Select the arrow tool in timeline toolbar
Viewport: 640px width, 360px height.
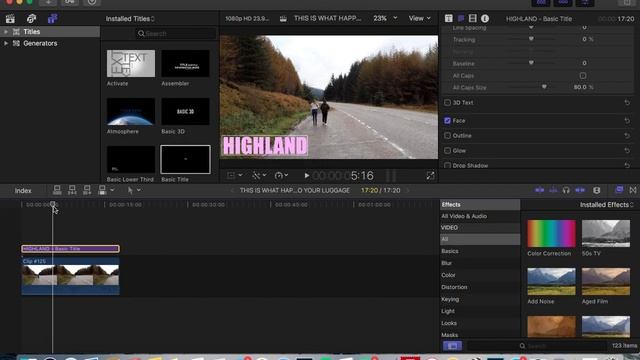pyautogui.click(x=130, y=190)
